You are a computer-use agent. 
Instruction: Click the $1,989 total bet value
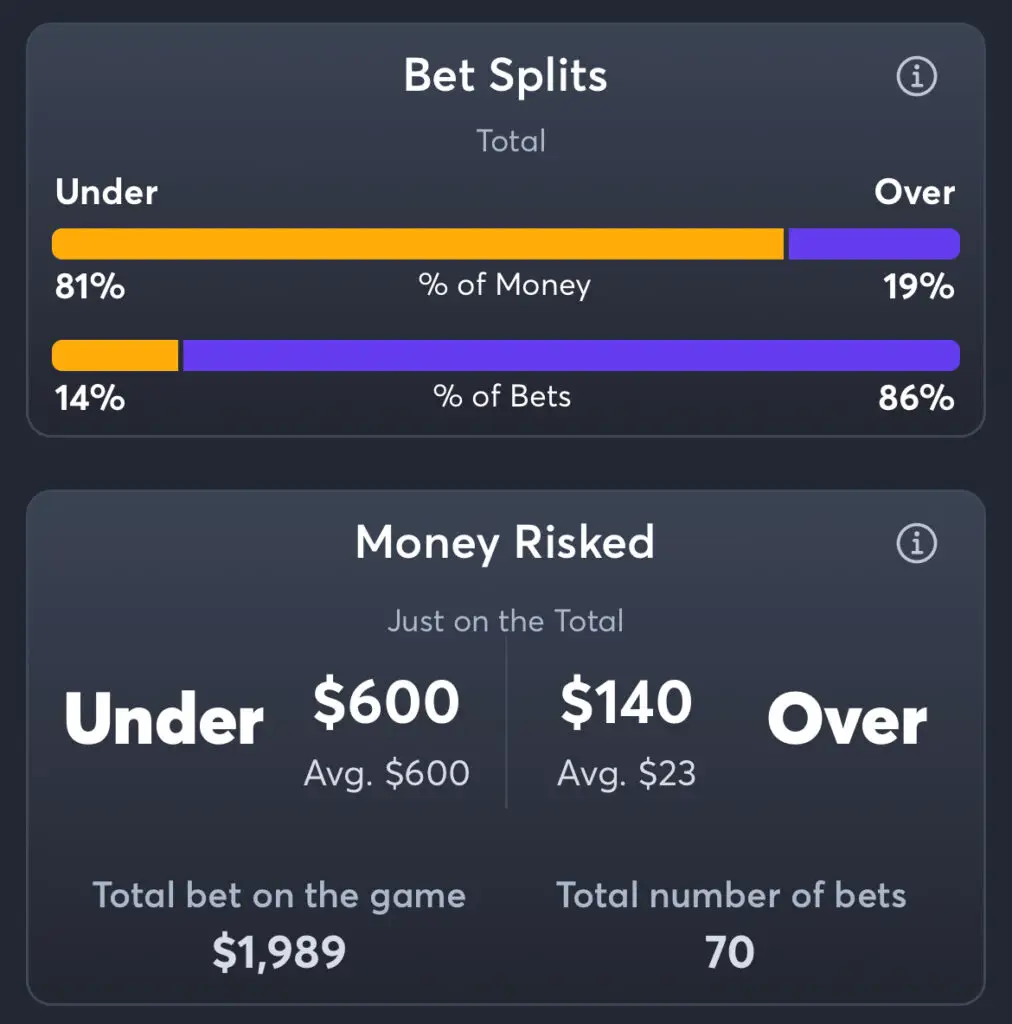click(279, 952)
